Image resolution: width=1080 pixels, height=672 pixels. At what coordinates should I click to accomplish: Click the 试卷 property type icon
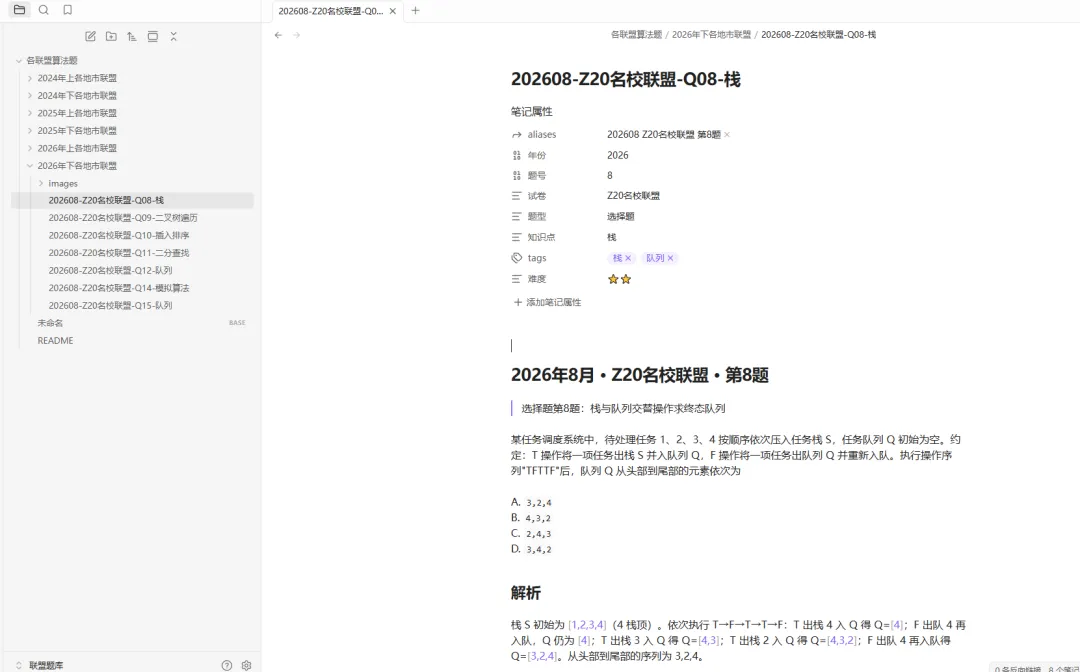pos(517,196)
